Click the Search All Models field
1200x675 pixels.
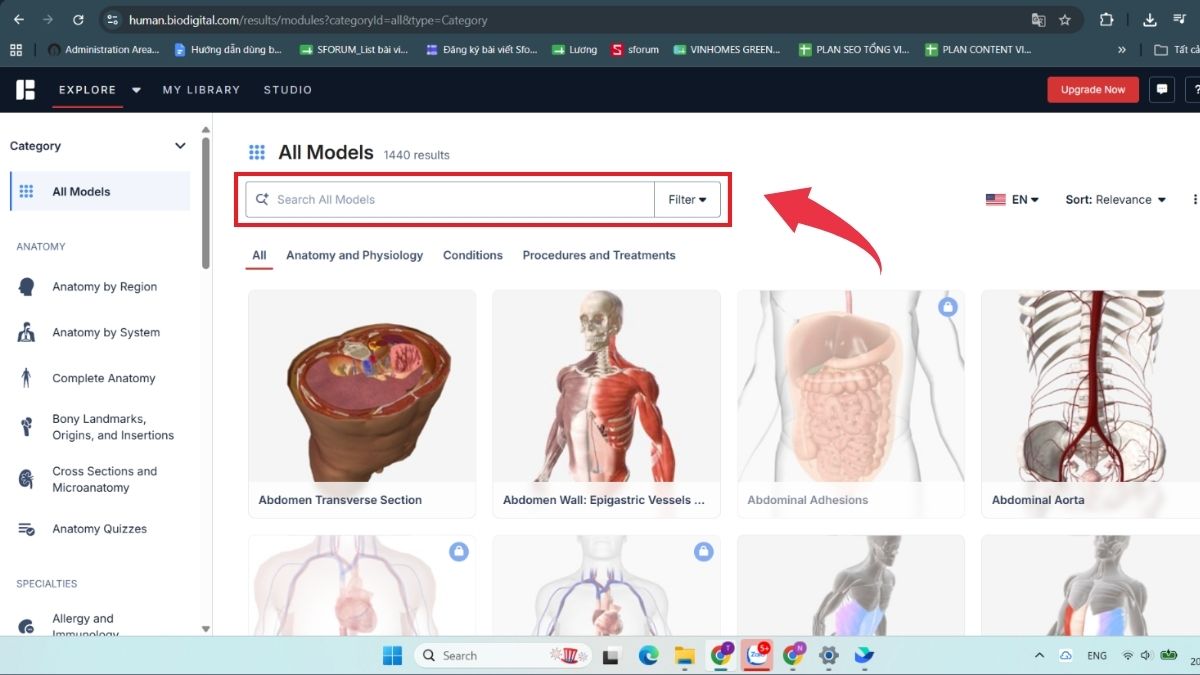[450, 199]
